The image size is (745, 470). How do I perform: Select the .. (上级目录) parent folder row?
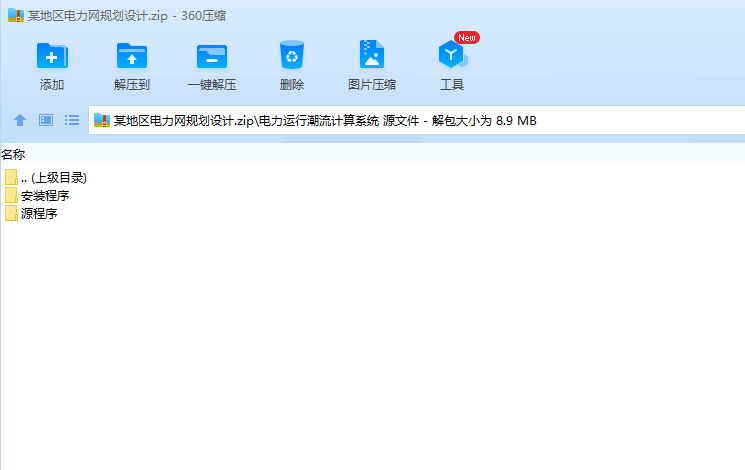pos(46,177)
